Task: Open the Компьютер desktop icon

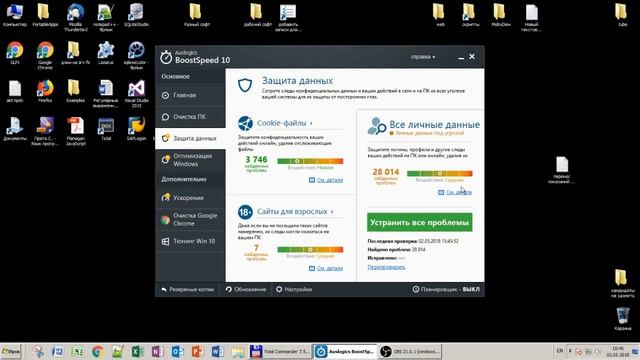Action: tap(15, 16)
